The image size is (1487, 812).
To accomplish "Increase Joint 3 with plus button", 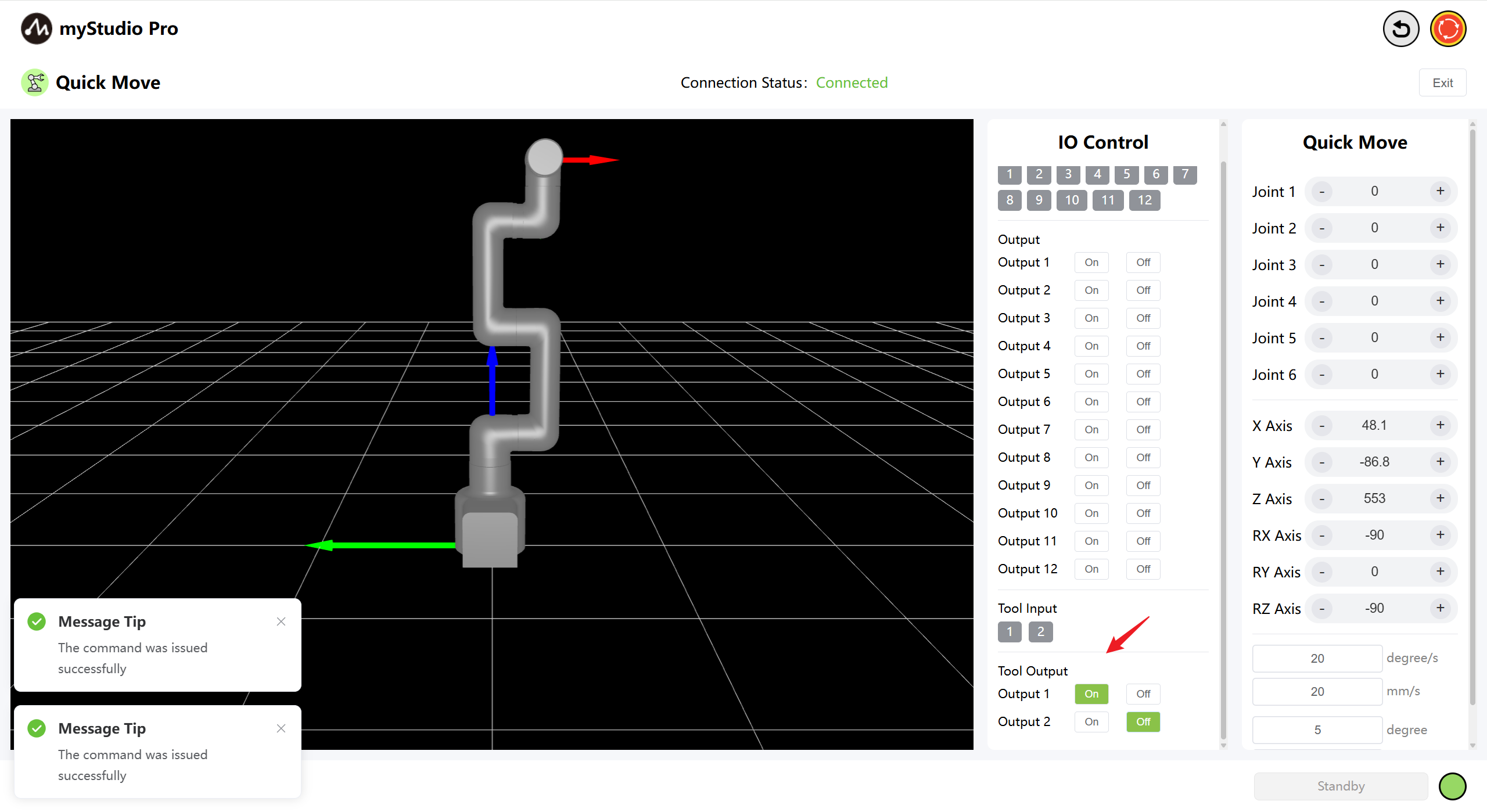I will click(1440, 265).
